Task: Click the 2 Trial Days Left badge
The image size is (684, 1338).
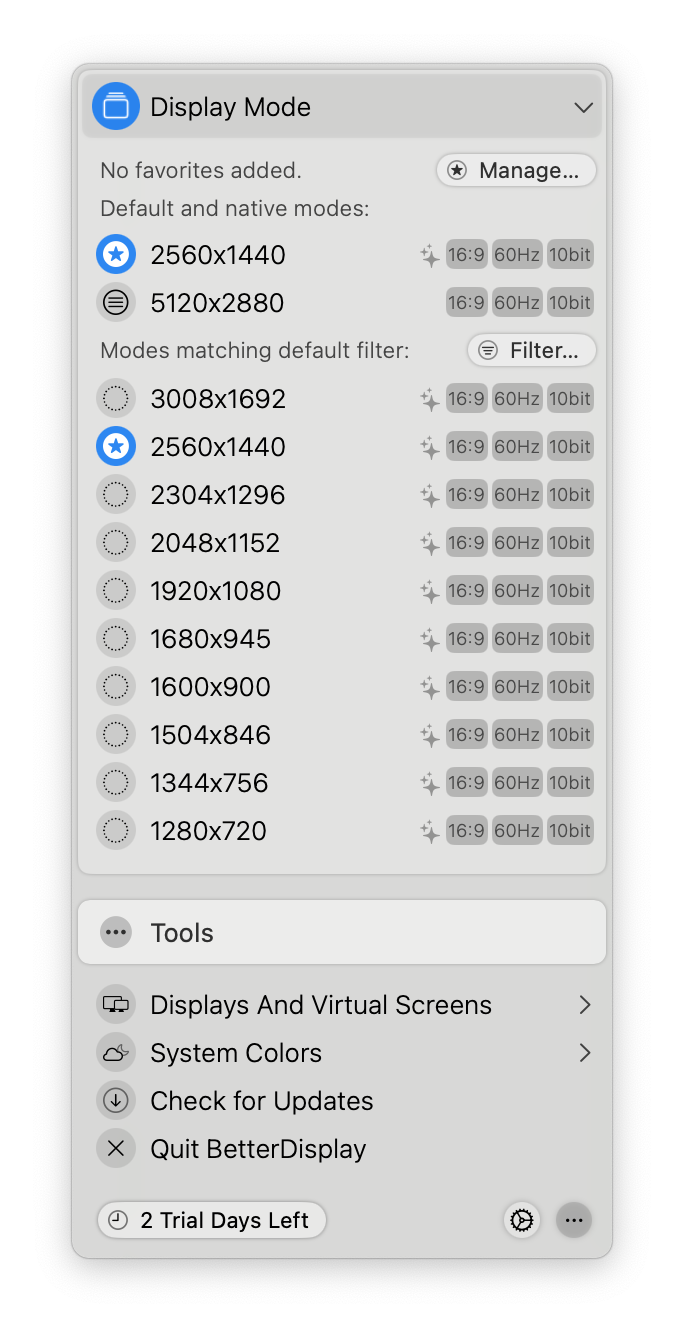Action: point(212,1220)
